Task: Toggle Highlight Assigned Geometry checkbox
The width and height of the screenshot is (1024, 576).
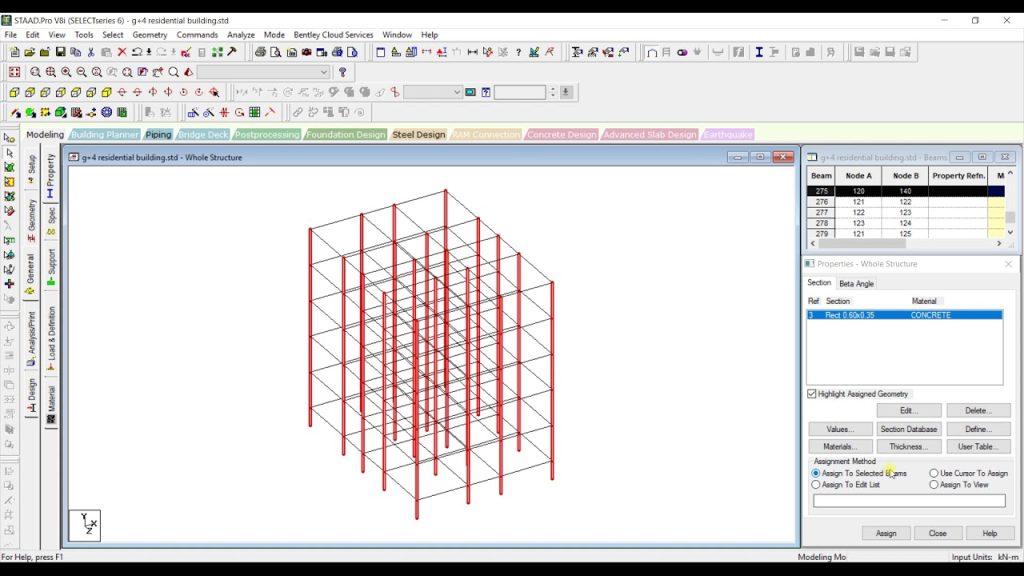Action: click(x=812, y=394)
